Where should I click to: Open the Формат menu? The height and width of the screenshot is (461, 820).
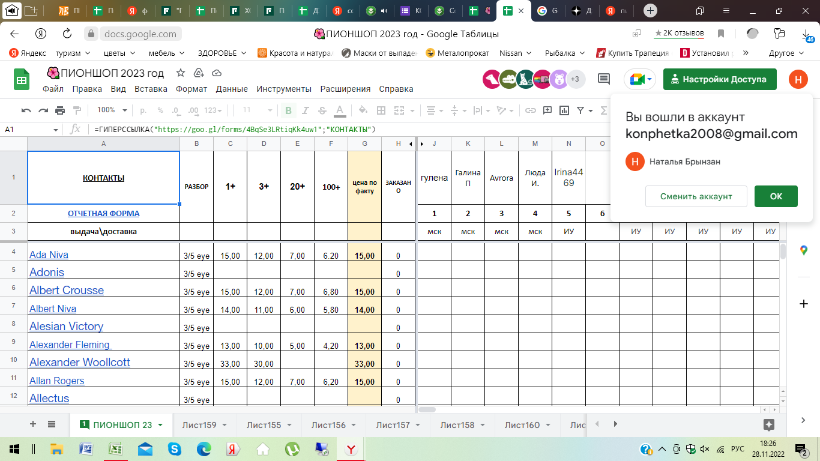coord(190,88)
